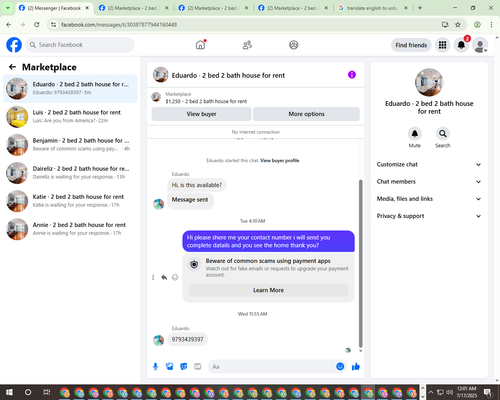Image resolution: width=500 pixels, height=400 pixels.
Task: Attach a file with the image icon
Action: click(170, 367)
